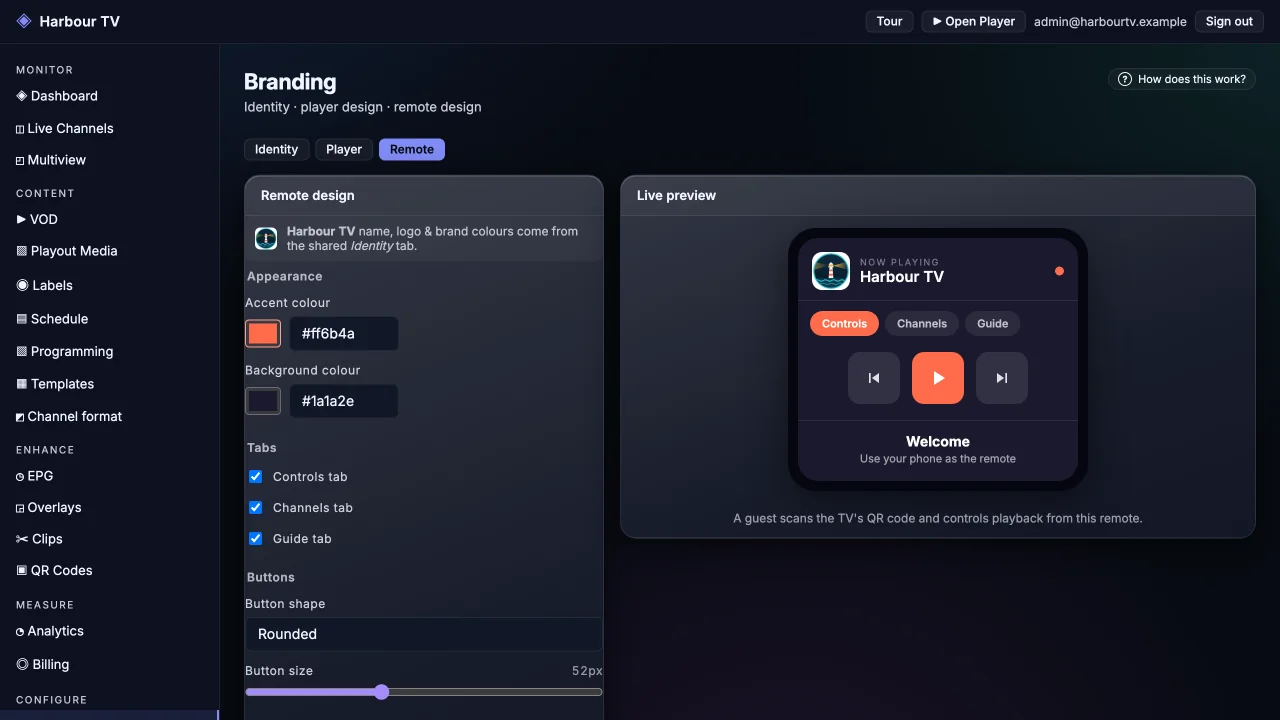Viewport: 1280px width, 720px height.
Task: Click the Overlays sidebar icon
Action: (20, 508)
